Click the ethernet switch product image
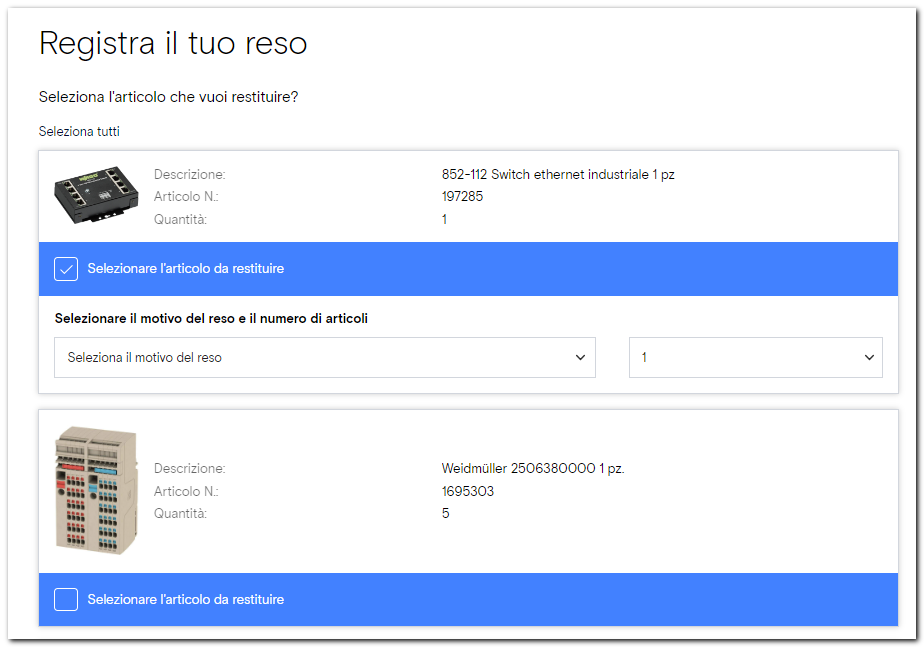Screen dimensions: 924x647 coord(96,196)
